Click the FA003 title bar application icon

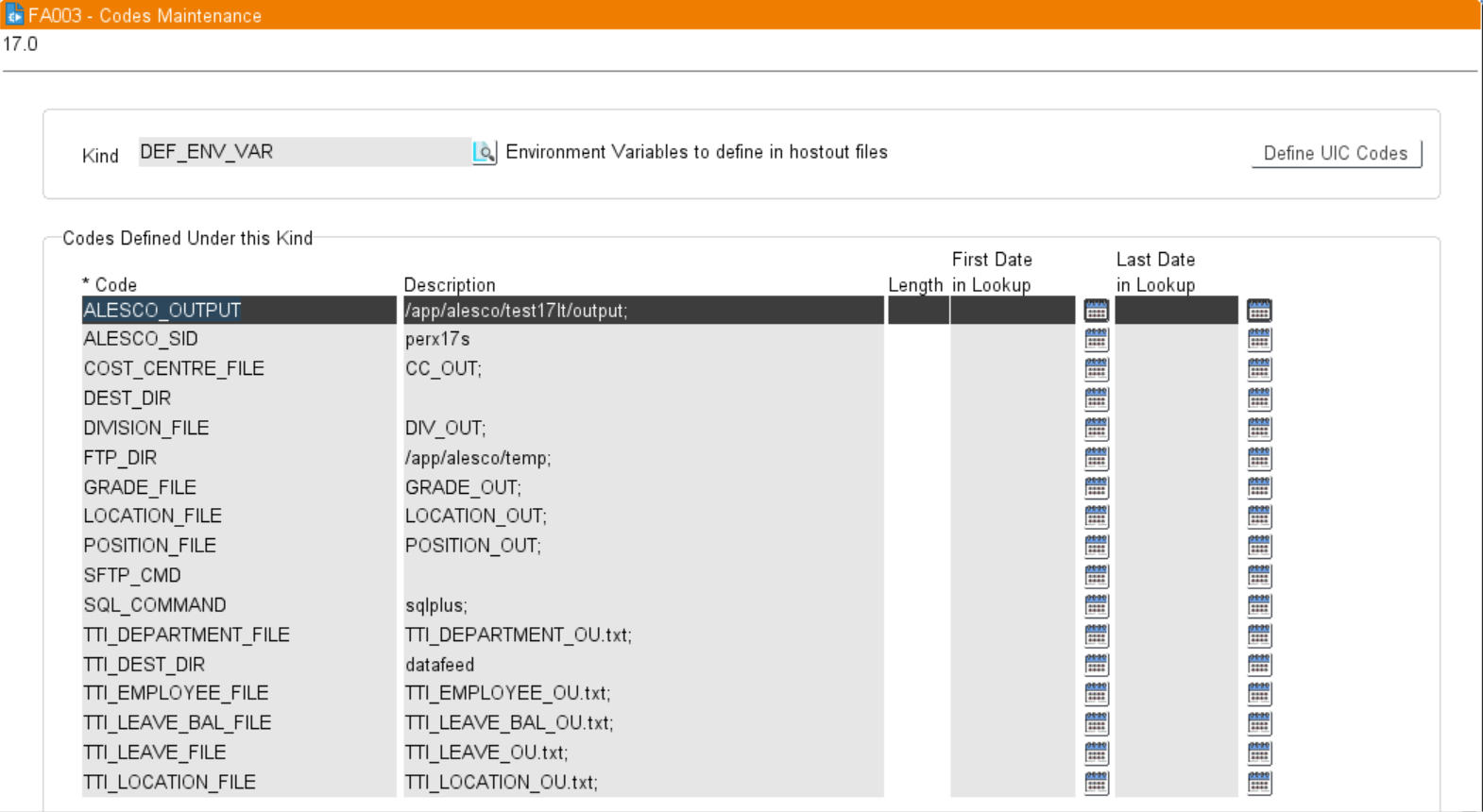[14, 14]
